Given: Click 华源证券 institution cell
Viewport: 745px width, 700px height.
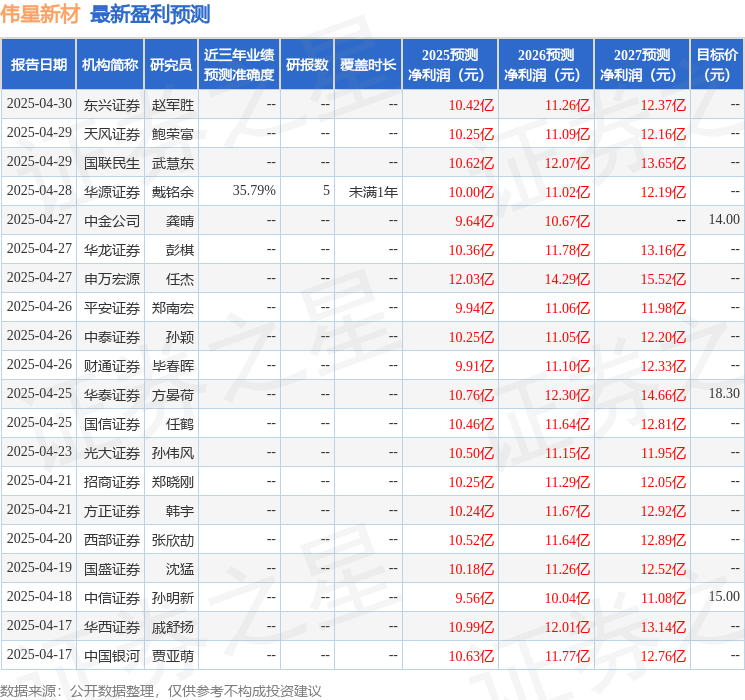Looking at the screenshot, I should point(112,192).
